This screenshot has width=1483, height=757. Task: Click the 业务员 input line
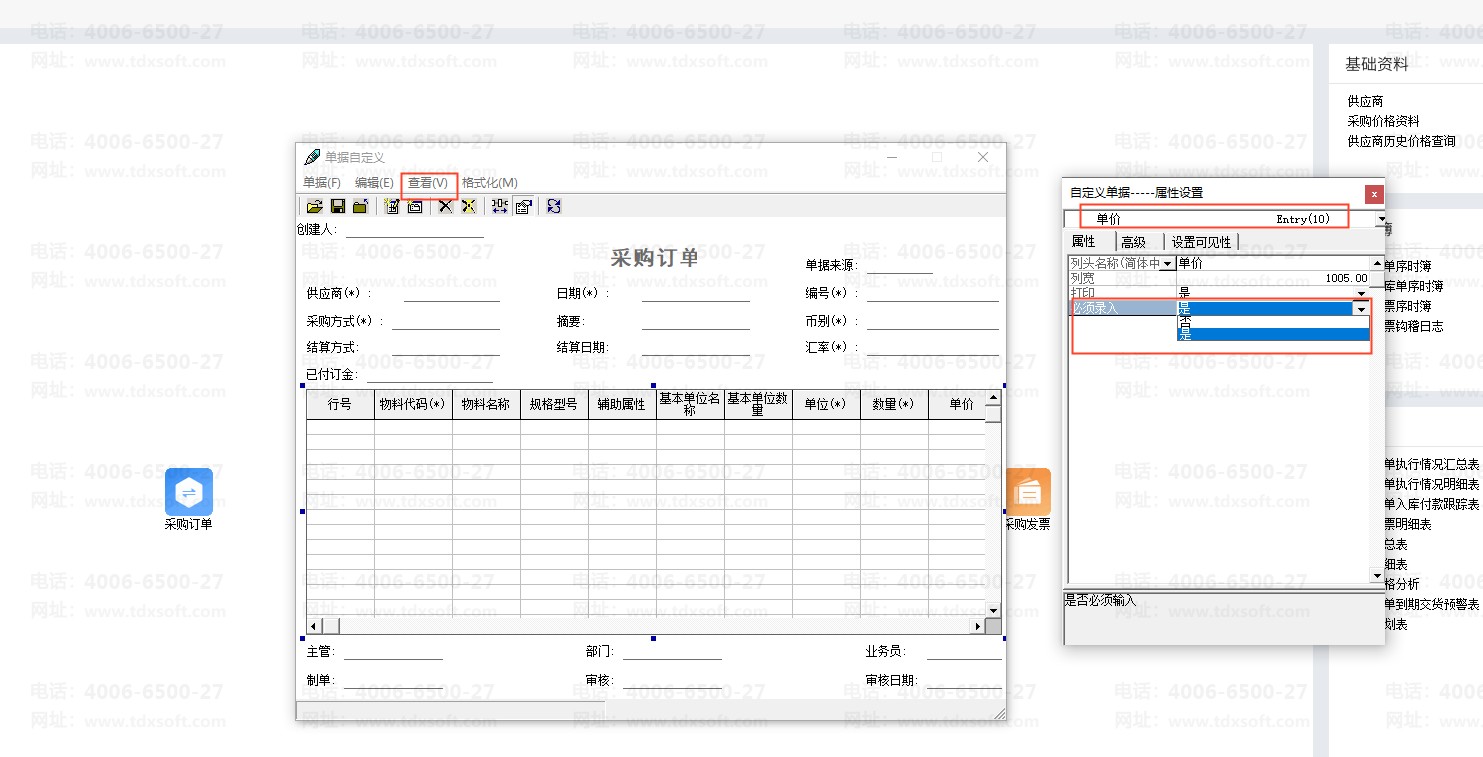tap(964, 652)
